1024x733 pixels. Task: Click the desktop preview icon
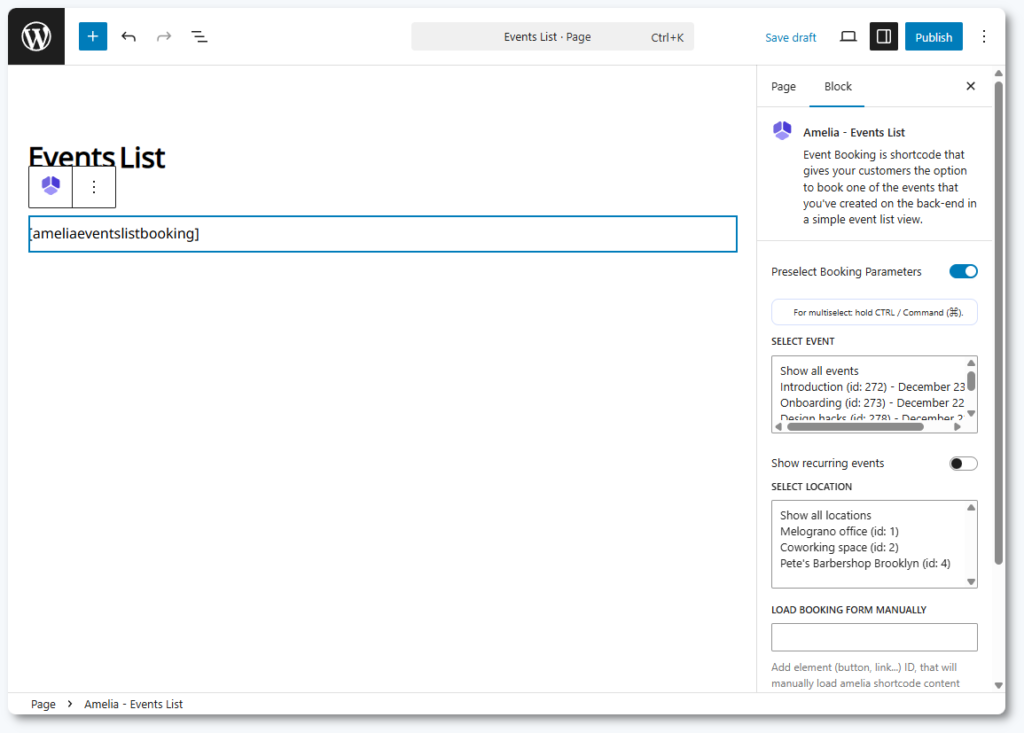coord(848,37)
